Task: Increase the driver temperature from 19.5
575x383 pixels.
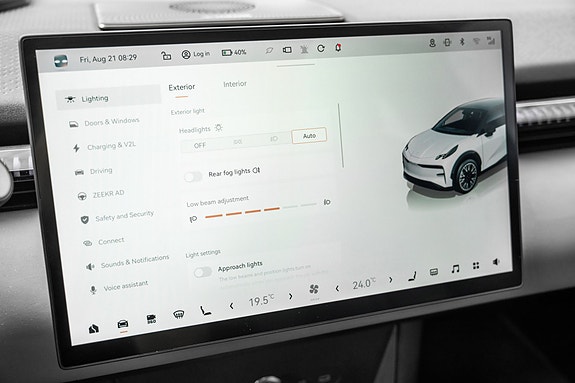Action: coord(290,296)
